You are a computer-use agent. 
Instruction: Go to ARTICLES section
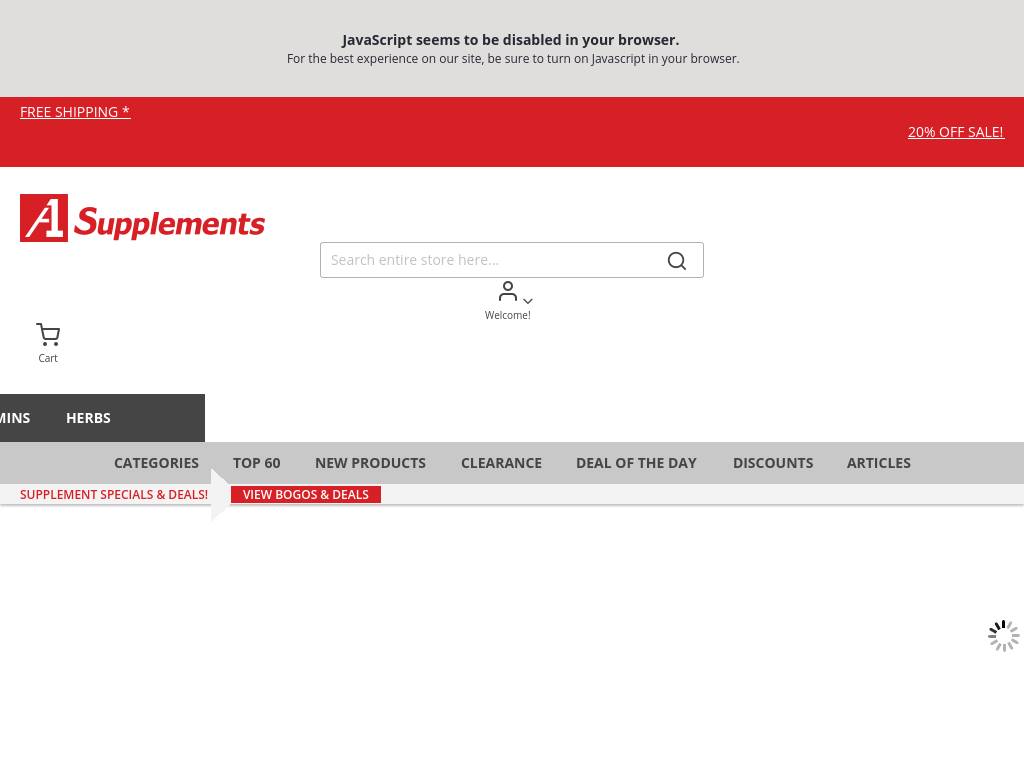(878, 463)
